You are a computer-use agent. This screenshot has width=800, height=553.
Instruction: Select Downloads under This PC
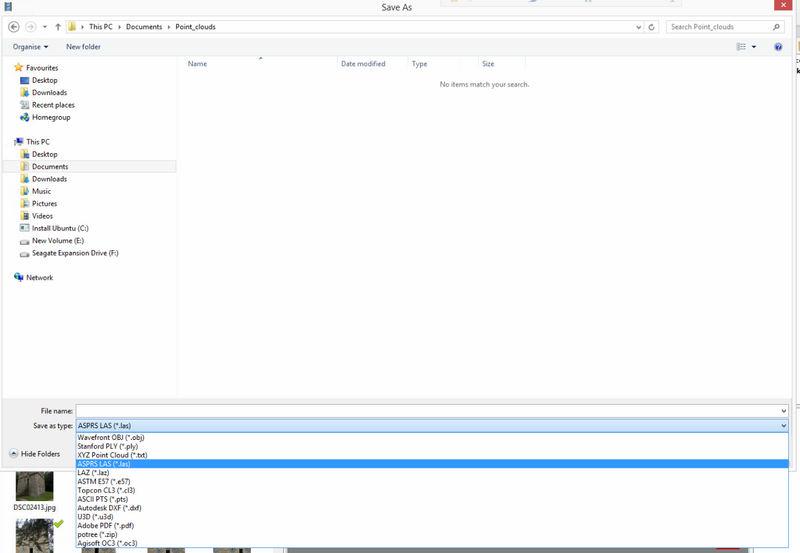point(44,179)
